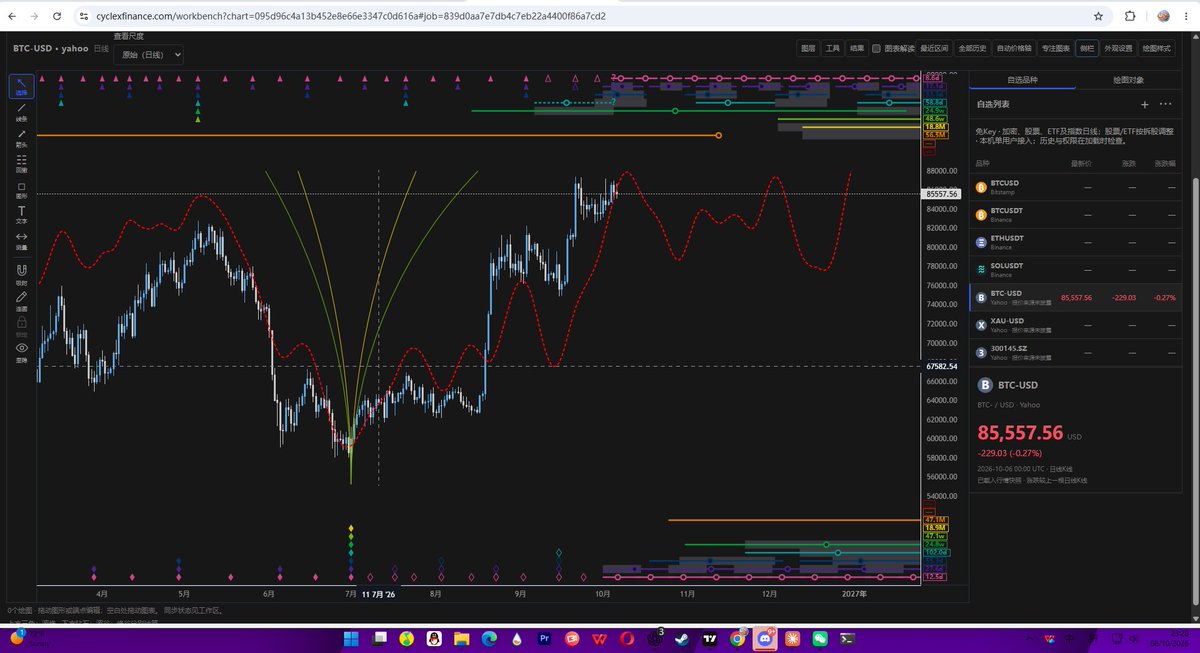Viewport: 1200px width, 653px height.
Task: Select the text (文字) tool
Action: point(21,215)
